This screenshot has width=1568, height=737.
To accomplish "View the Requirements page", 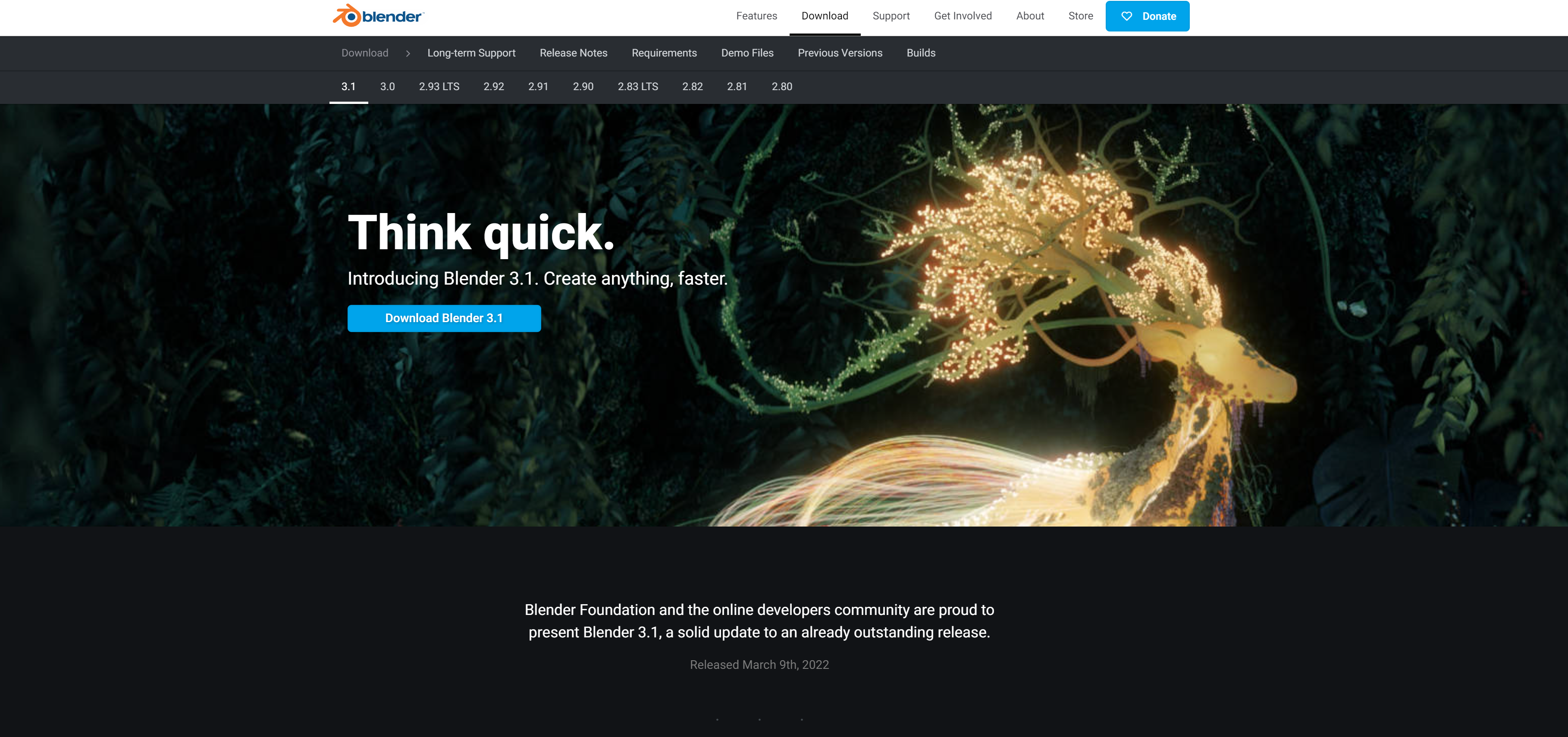I will click(x=664, y=53).
